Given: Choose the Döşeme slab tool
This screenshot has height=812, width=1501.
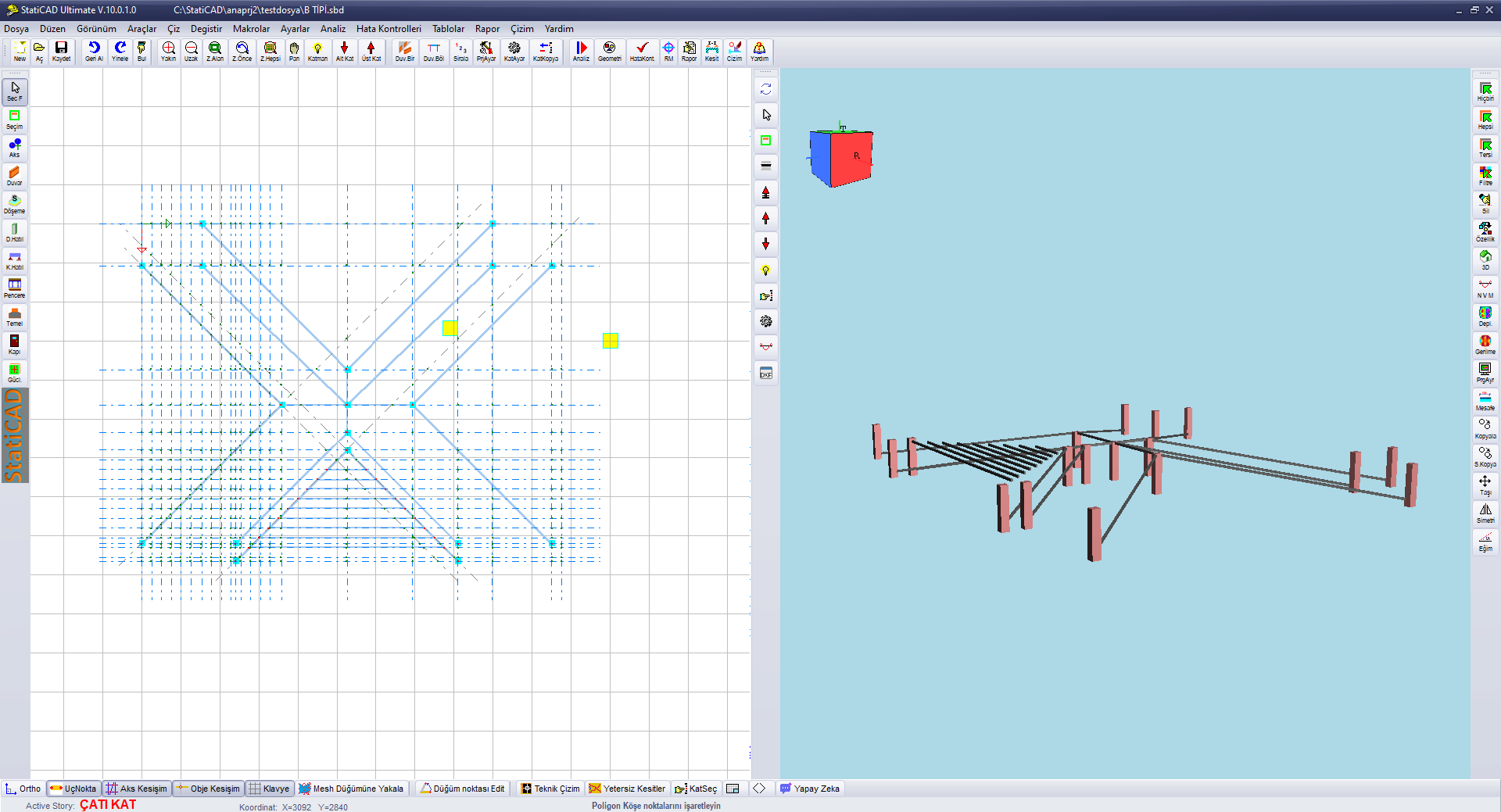Looking at the screenshot, I should [15, 204].
